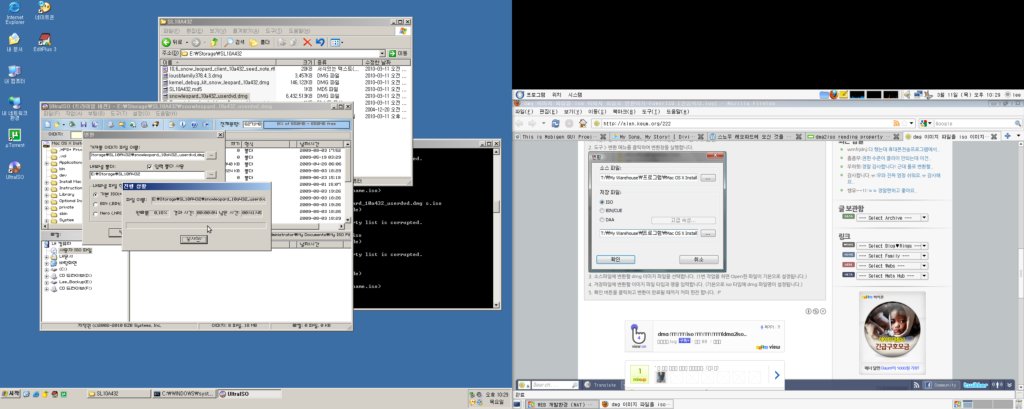1024x409 pixels.
Task: Open Internet Explorer desktop icon
Action: click(14, 12)
